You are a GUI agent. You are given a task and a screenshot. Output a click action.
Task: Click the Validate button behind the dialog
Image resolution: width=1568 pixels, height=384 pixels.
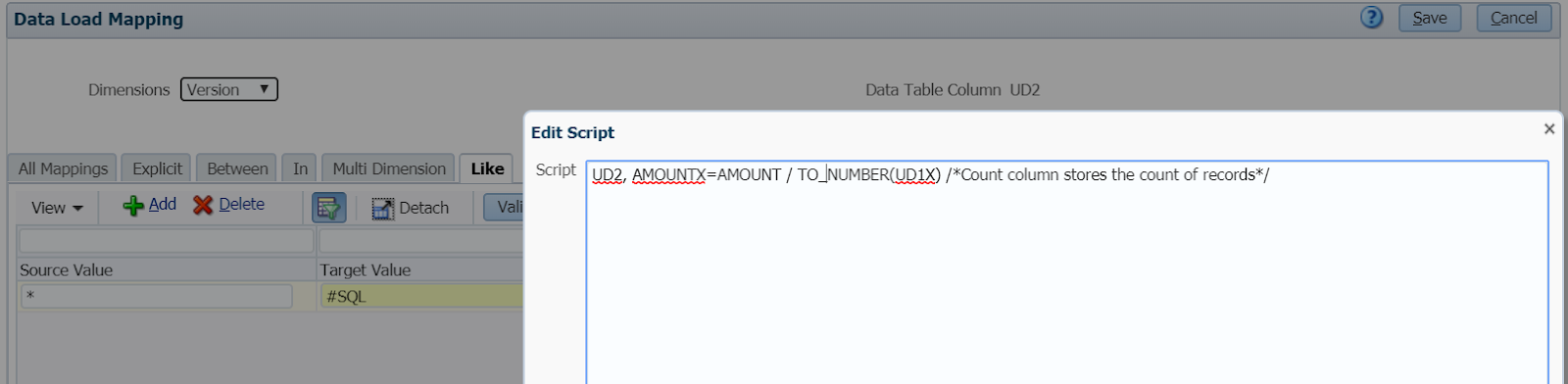pyautogui.click(x=504, y=208)
